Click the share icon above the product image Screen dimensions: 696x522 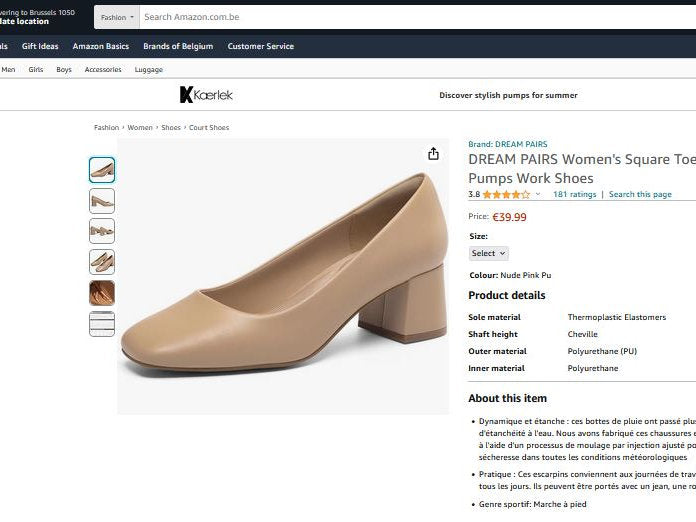coord(433,154)
